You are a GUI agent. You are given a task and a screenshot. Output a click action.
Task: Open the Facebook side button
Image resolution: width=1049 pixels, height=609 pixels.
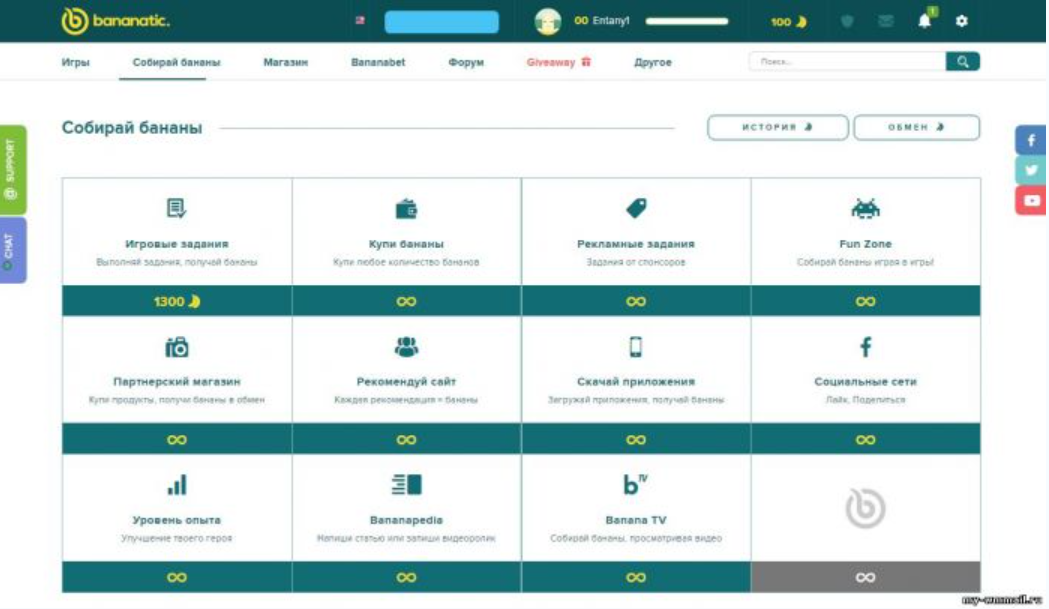(1031, 141)
